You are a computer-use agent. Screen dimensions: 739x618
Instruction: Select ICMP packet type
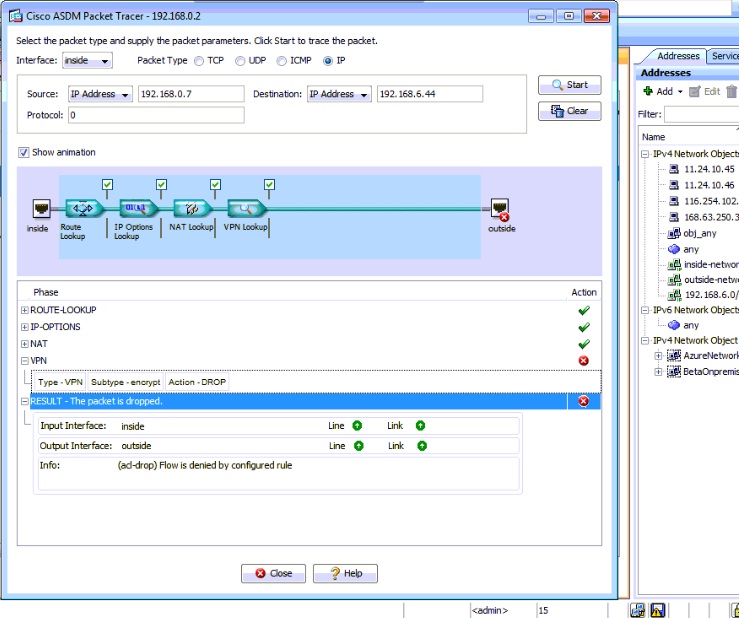281,61
